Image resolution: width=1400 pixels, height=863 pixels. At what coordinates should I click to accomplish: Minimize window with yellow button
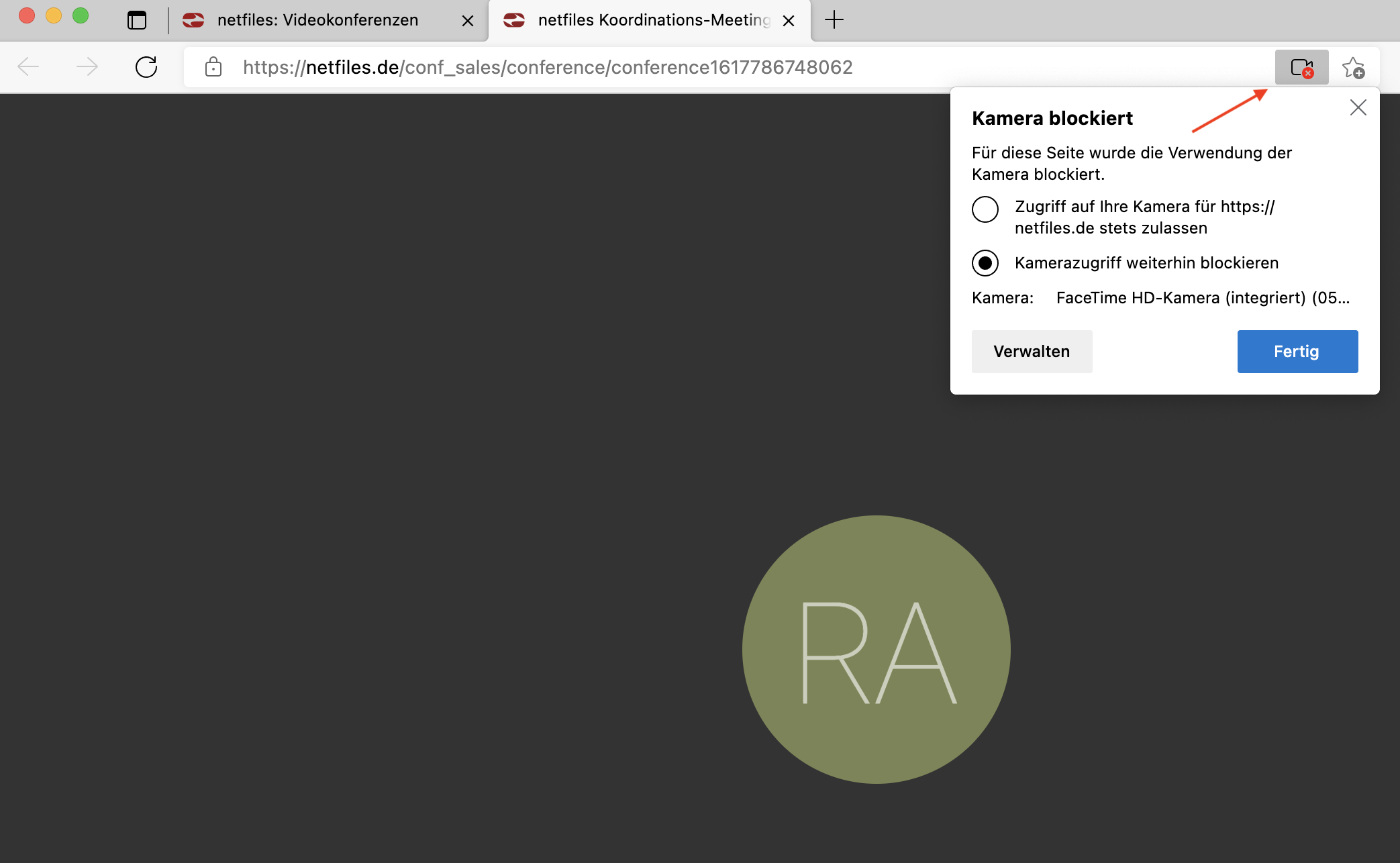[54, 16]
